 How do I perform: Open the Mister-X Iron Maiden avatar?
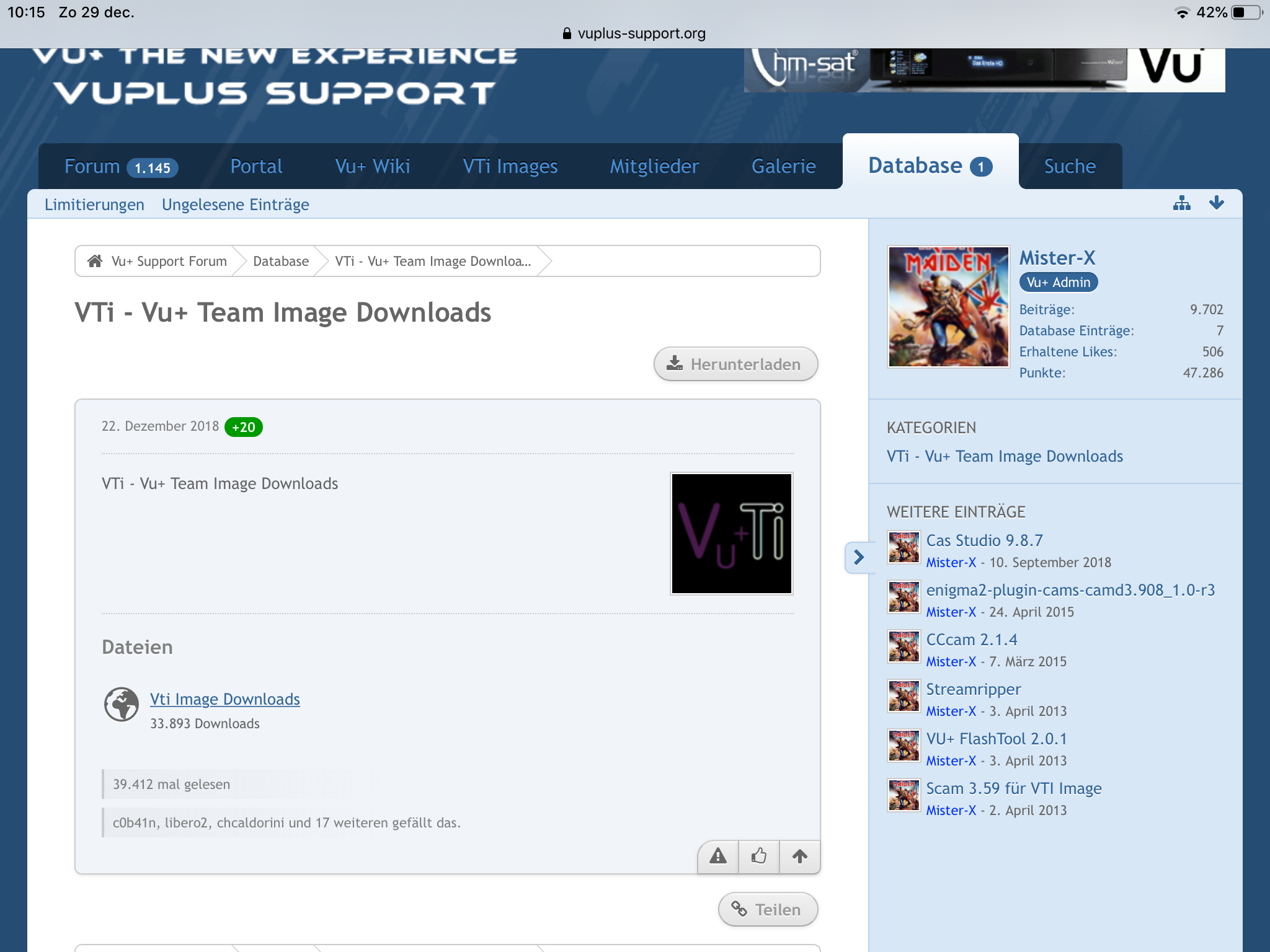click(949, 307)
